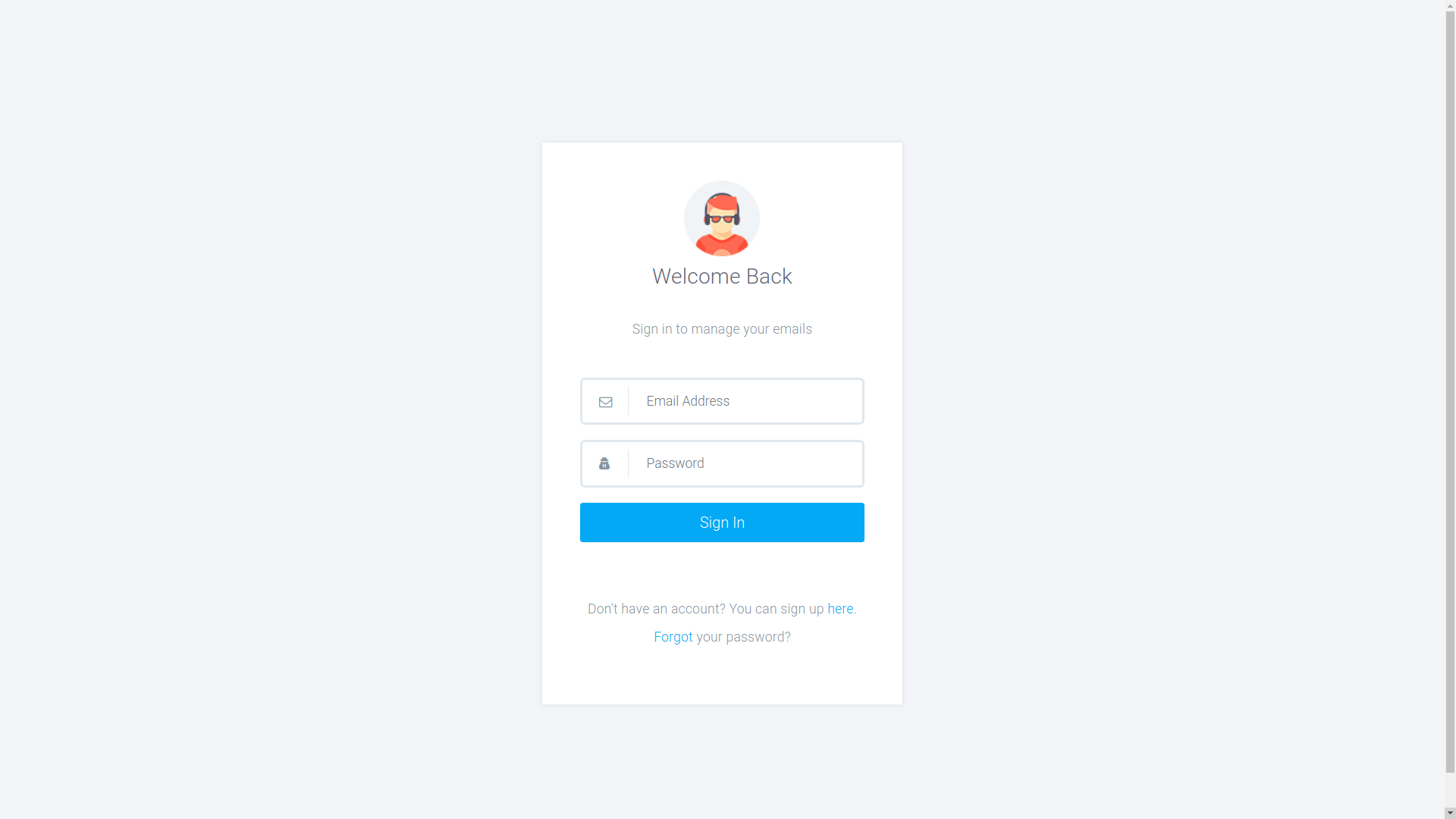This screenshot has height=819, width=1456.
Task: Click 'Sign in to manage your emails' subtitle
Action: 722,329
